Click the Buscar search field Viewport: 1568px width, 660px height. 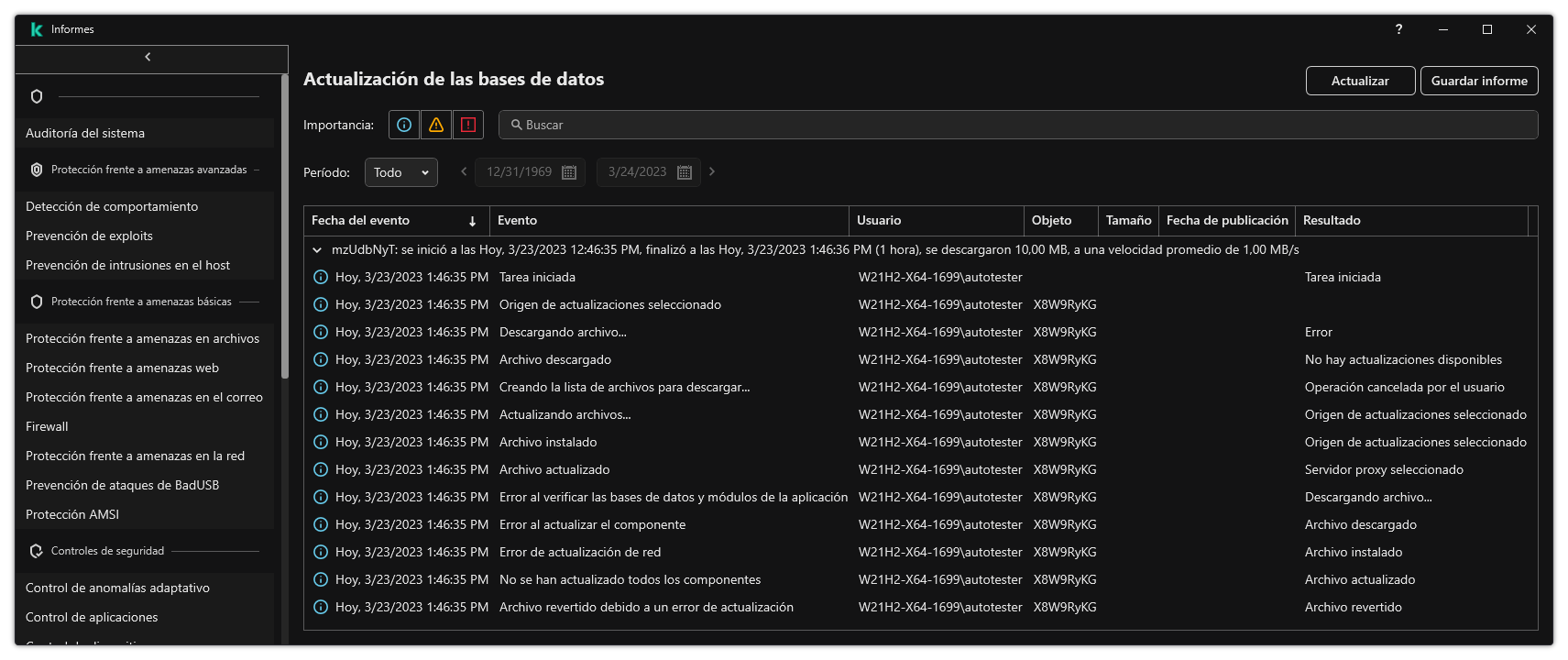pos(1017,125)
